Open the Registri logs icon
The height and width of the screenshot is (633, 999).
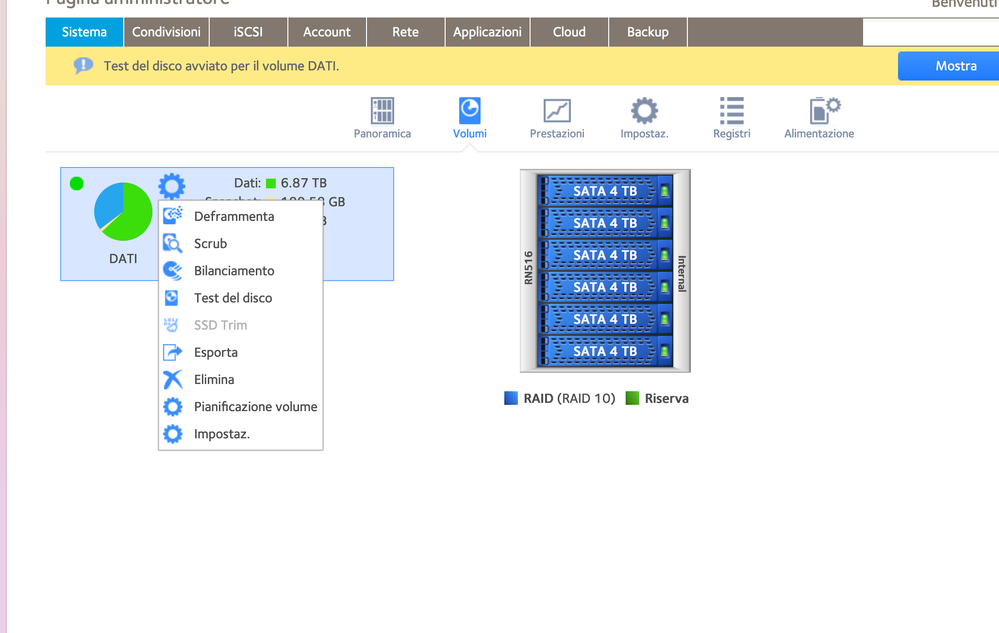pyautogui.click(x=731, y=111)
